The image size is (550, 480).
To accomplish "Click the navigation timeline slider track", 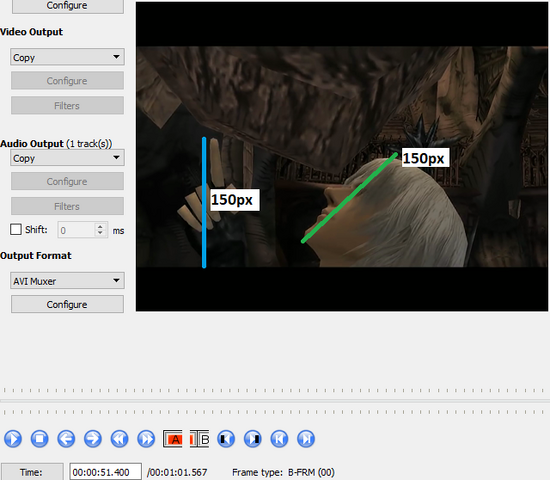I will pos(275,401).
